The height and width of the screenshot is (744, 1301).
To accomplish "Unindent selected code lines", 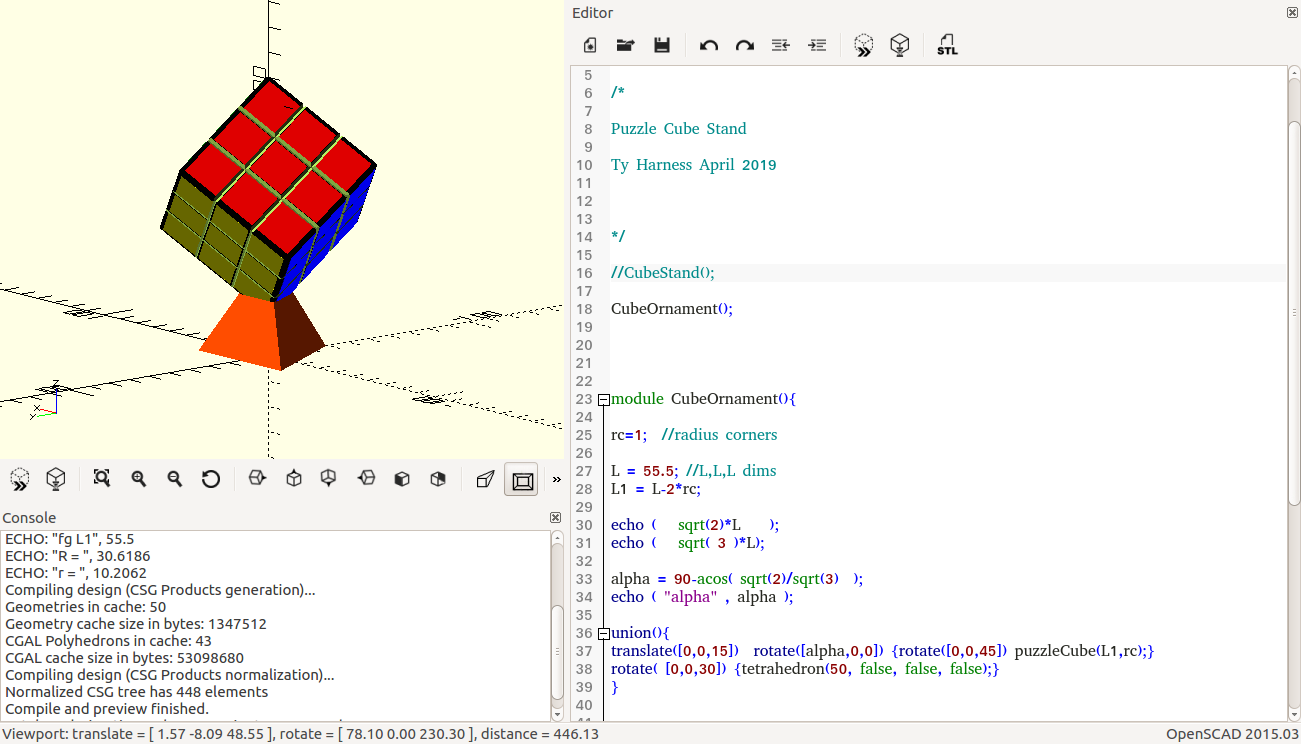I will [x=781, y=45].
